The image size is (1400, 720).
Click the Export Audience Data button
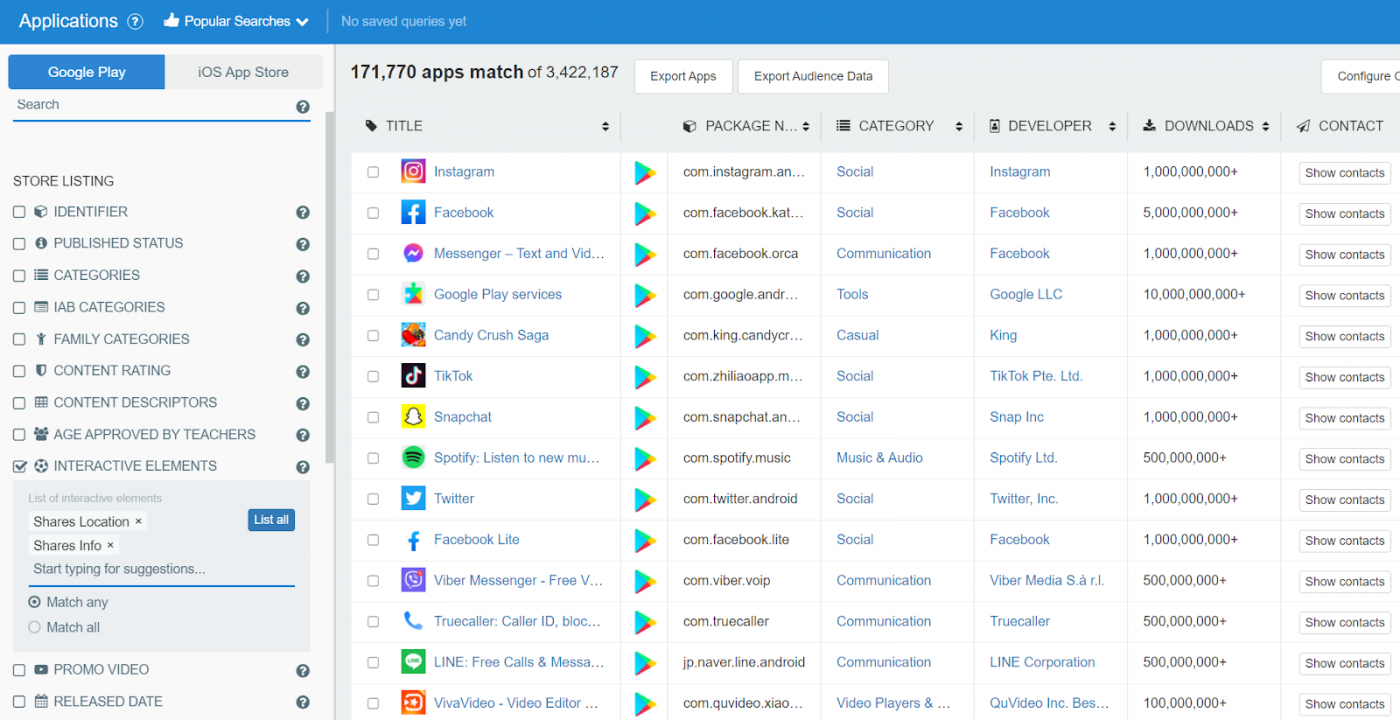(813, 76)
